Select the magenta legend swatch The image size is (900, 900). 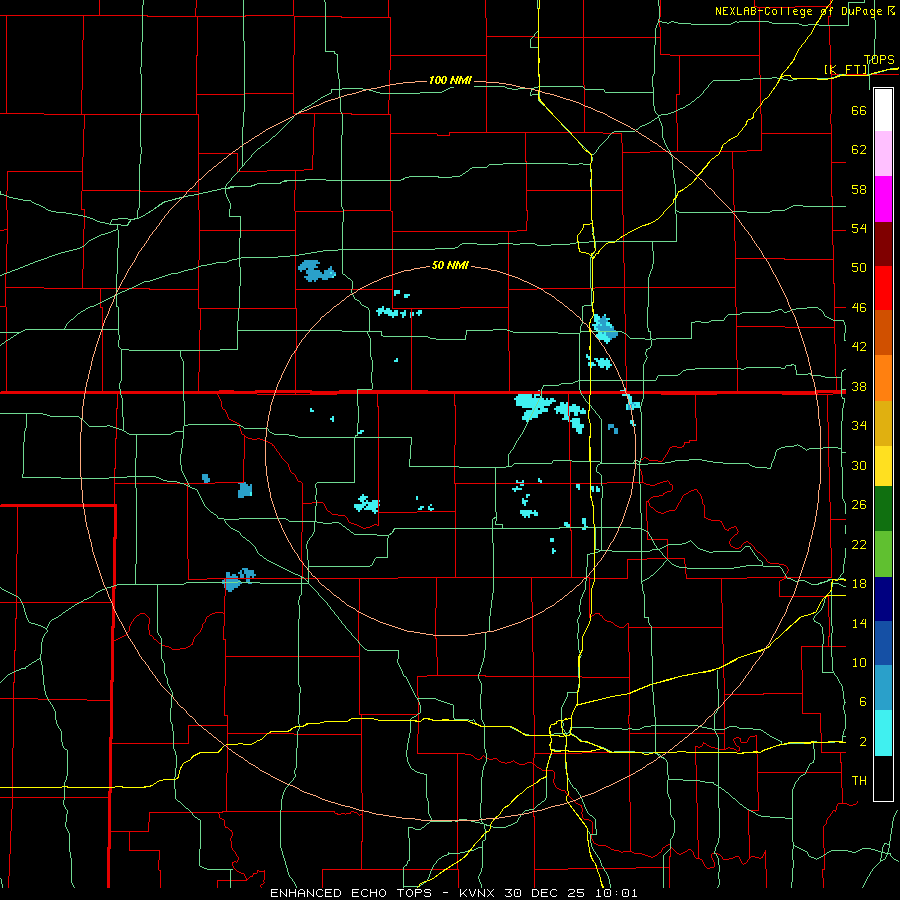tap(883, 199)
